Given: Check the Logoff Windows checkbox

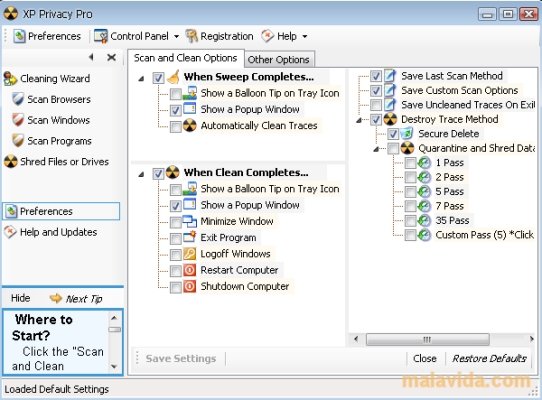Looking at the screenshot, I should [176, 254].
